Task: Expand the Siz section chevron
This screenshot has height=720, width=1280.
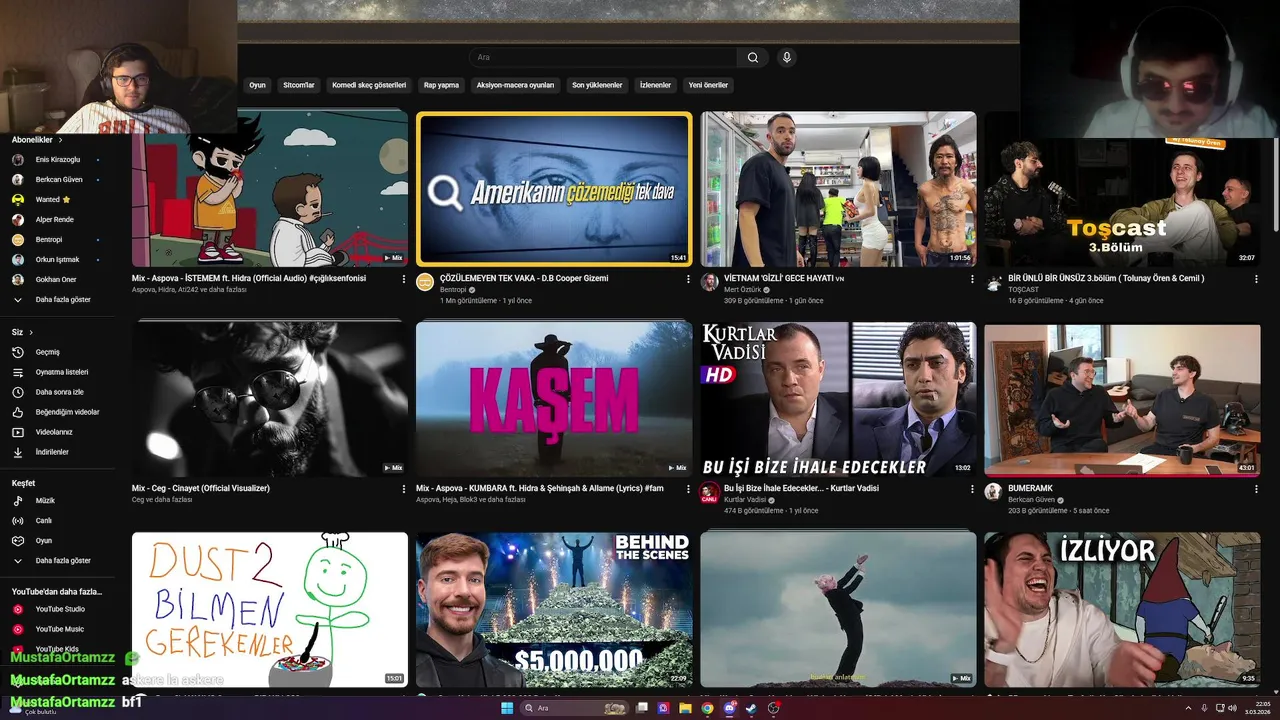Action: (31, 332)
